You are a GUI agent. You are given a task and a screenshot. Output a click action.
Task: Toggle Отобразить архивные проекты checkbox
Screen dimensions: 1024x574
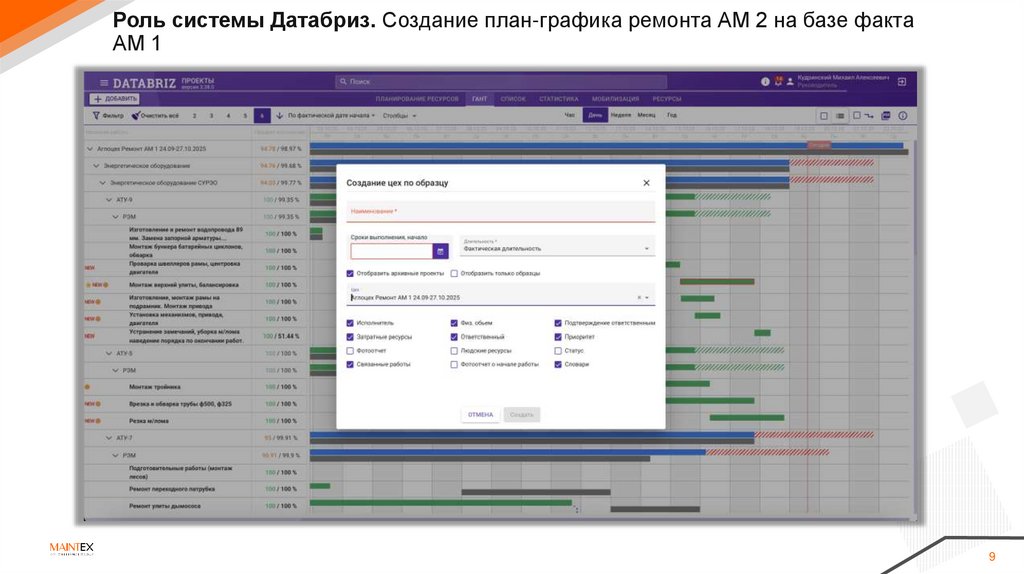tap(350, 274)
